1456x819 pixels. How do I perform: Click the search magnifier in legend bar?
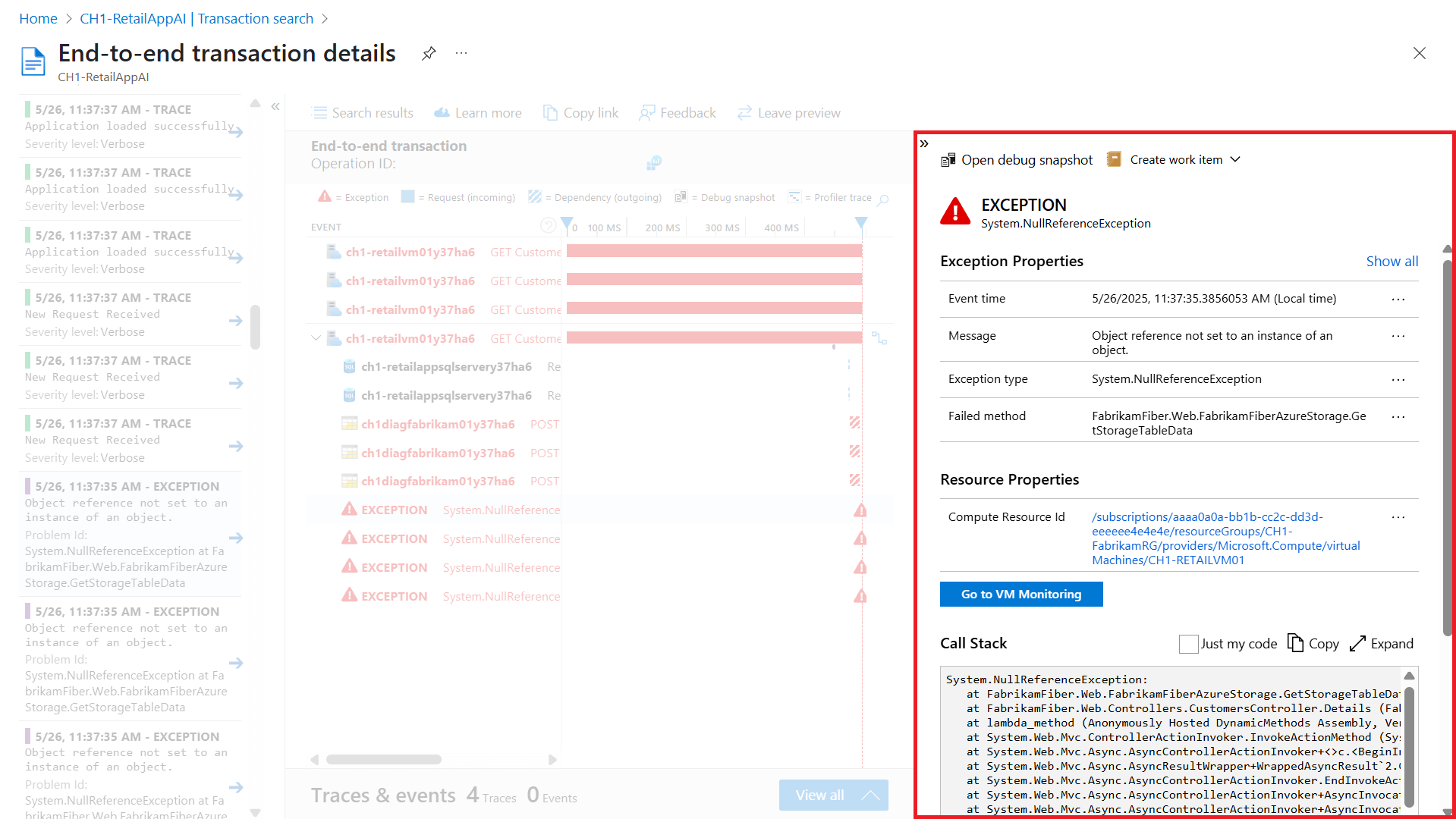(x=883, y=199)
